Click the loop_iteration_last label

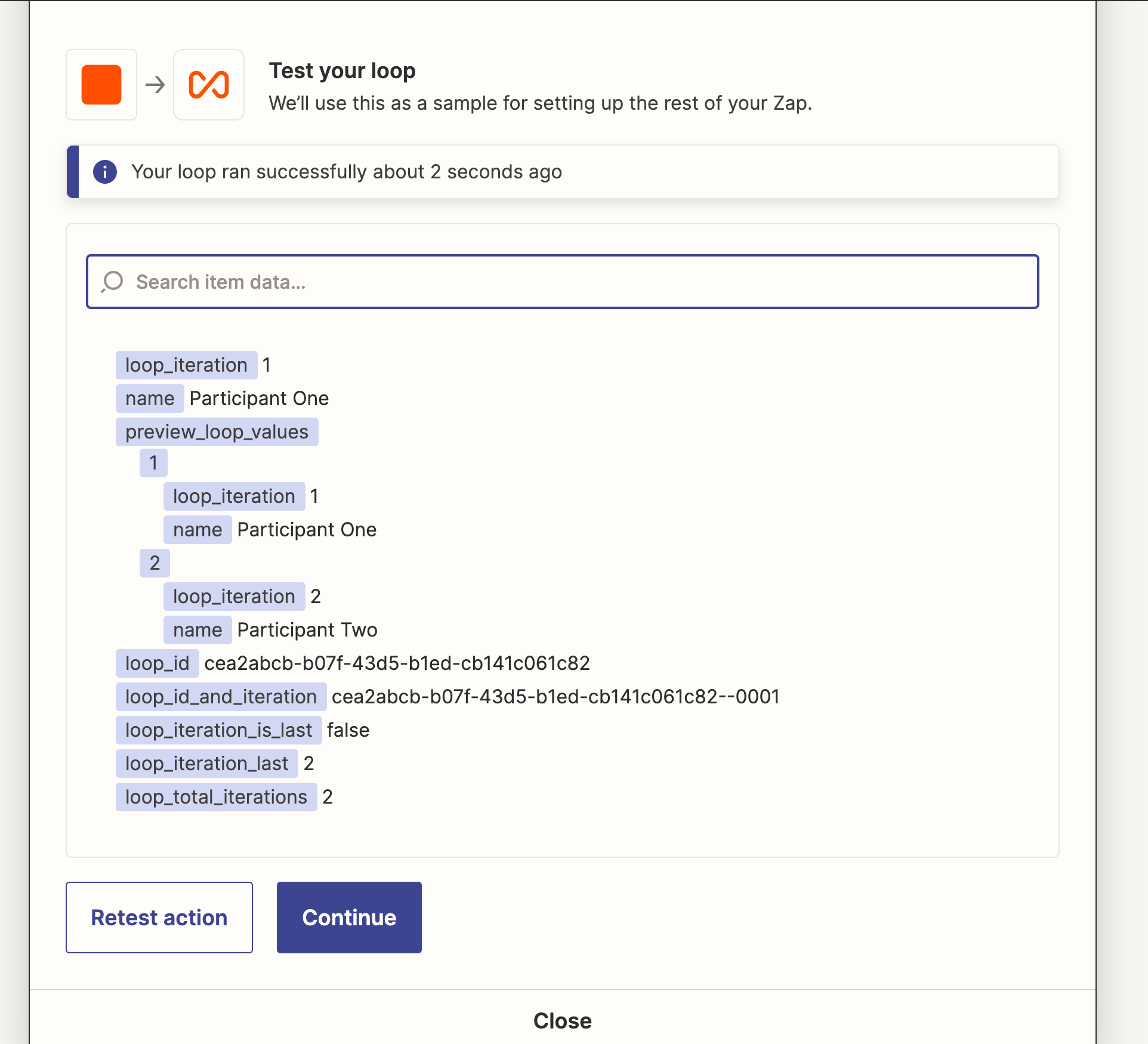point(206,764)
